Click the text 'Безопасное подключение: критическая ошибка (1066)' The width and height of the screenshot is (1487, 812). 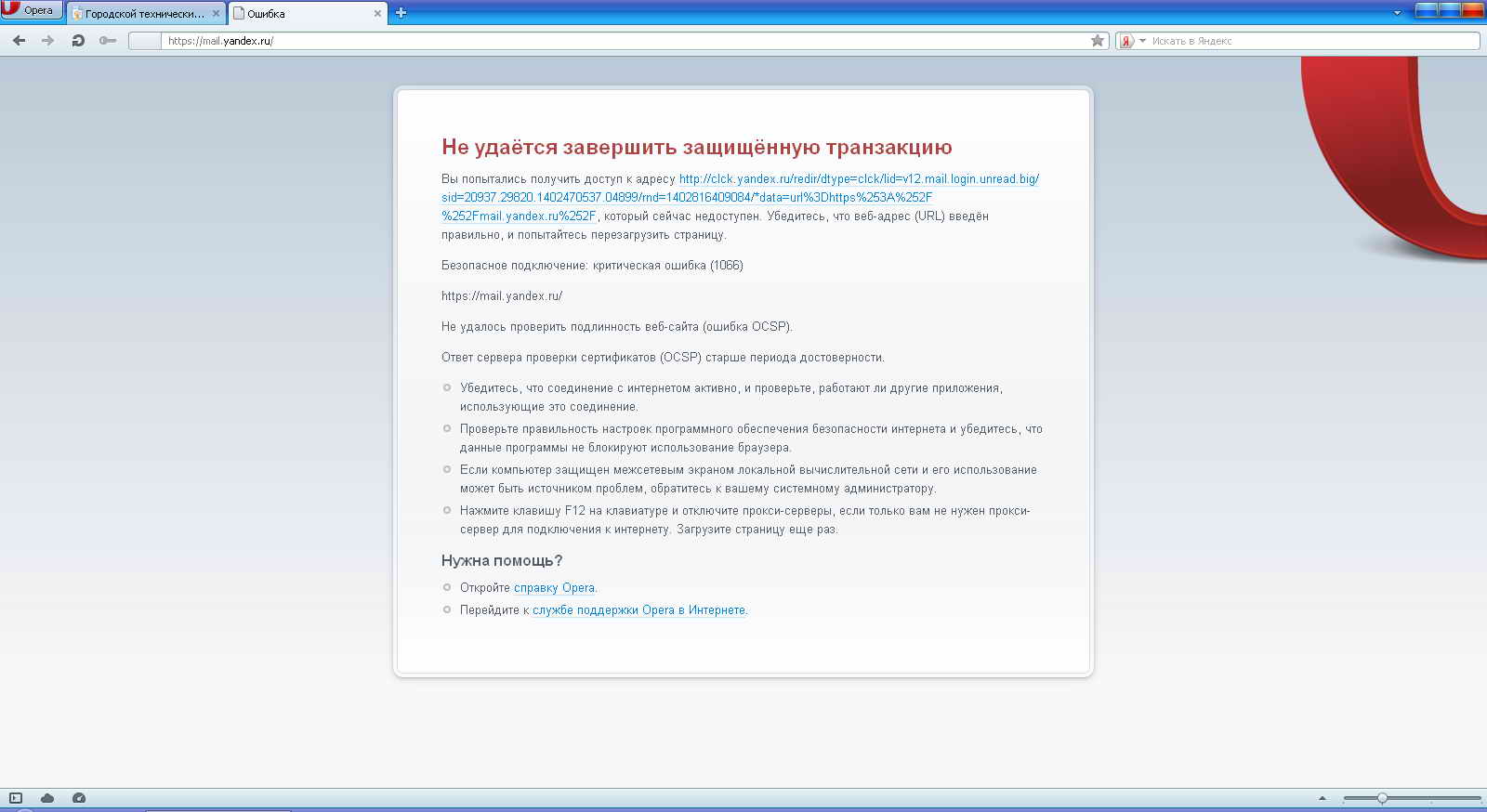592,266
